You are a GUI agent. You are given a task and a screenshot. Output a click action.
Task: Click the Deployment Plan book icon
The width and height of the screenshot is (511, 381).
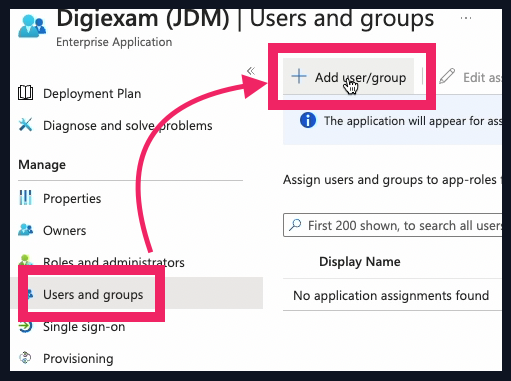coord(25,93)
